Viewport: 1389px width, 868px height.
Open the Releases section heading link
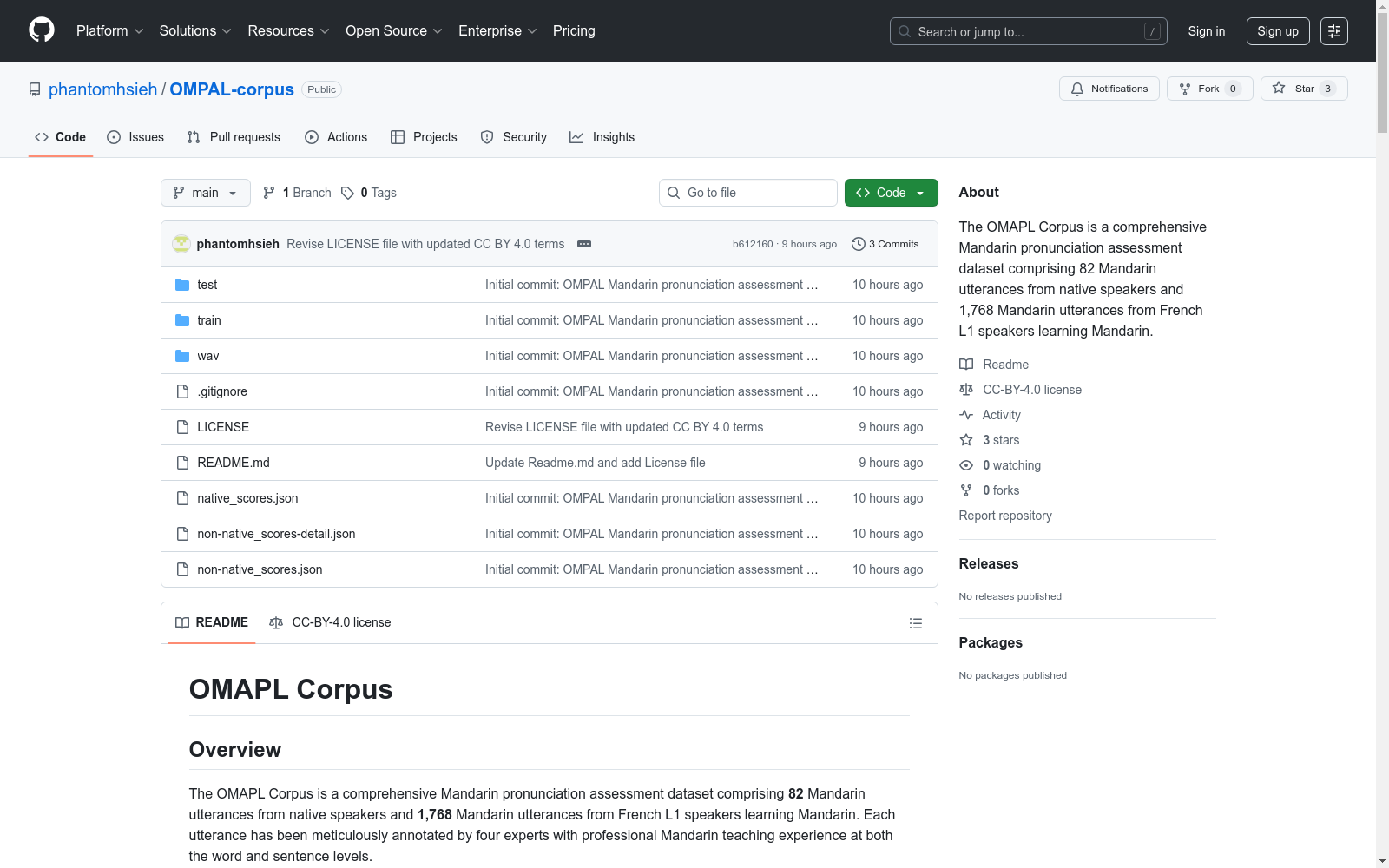point(989,563)
